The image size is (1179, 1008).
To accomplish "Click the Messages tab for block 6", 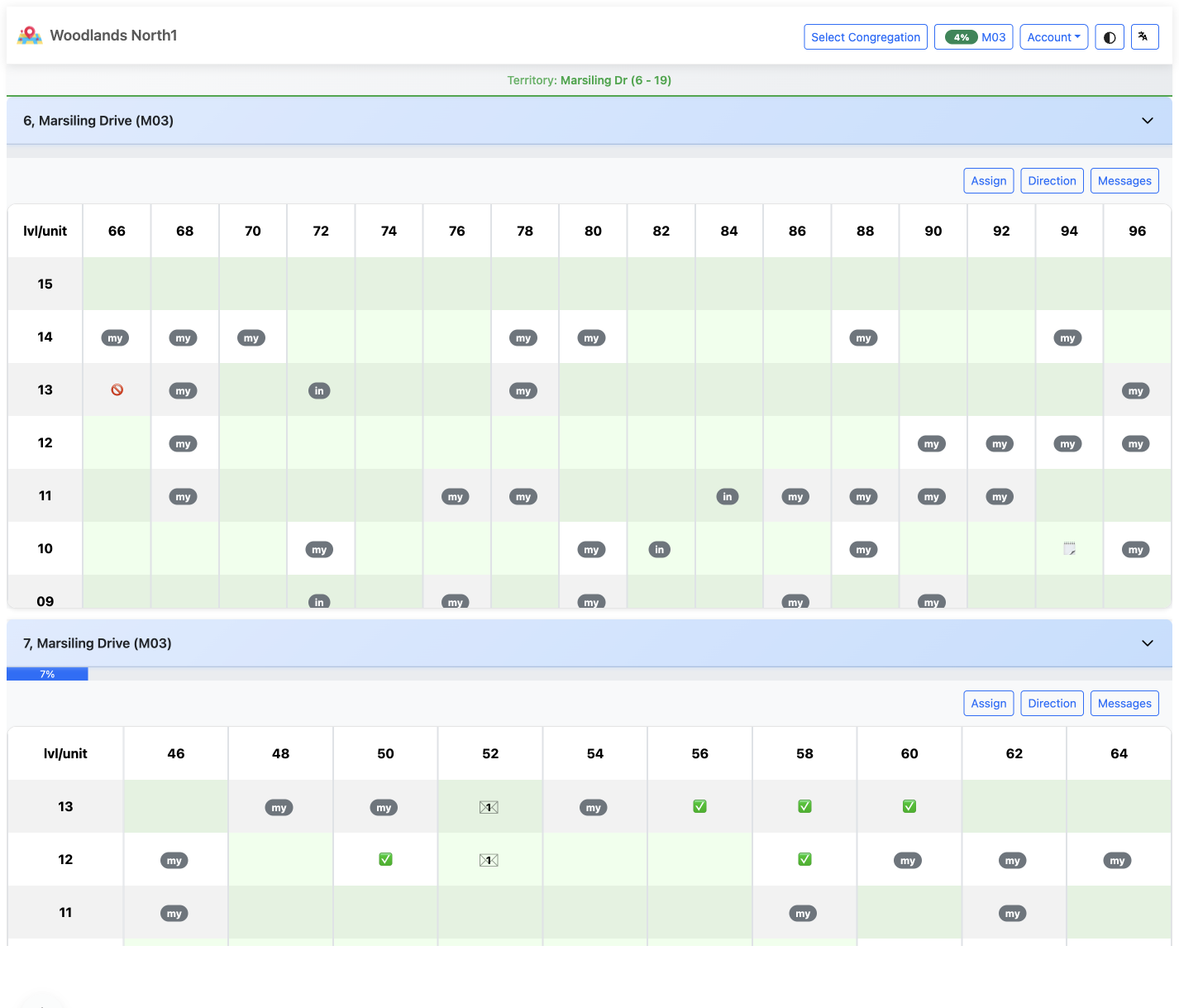I will (x=1124, y=180).
